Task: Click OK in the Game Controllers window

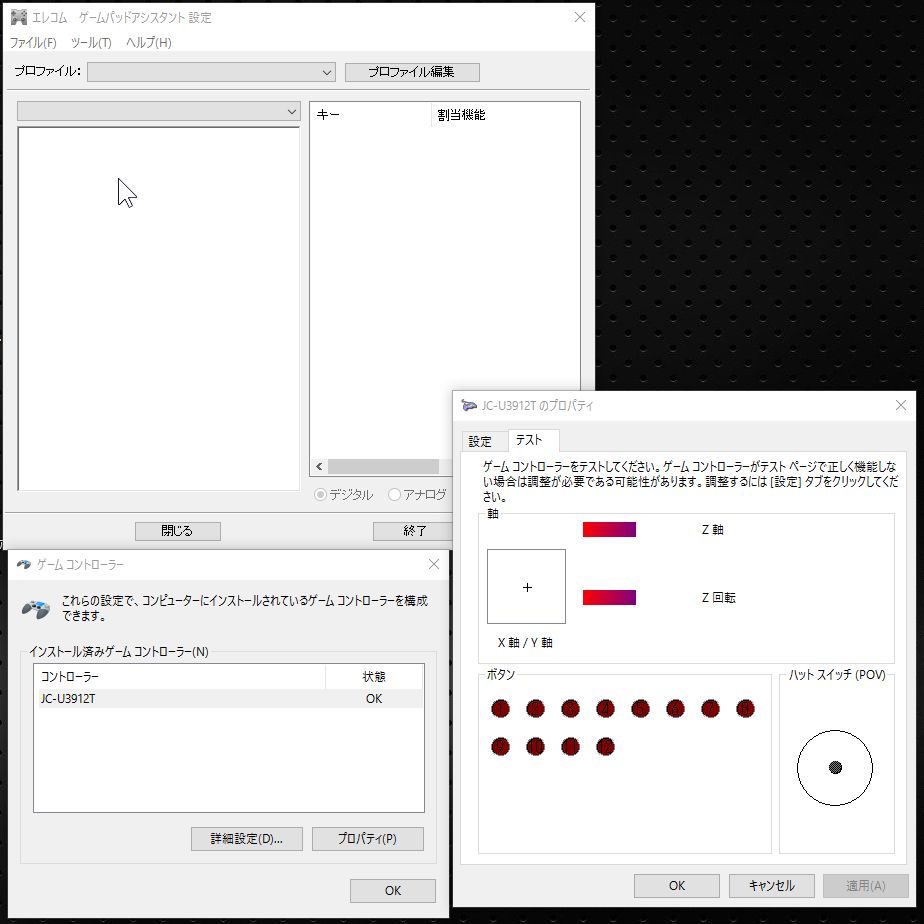Action: coord(392,890)
